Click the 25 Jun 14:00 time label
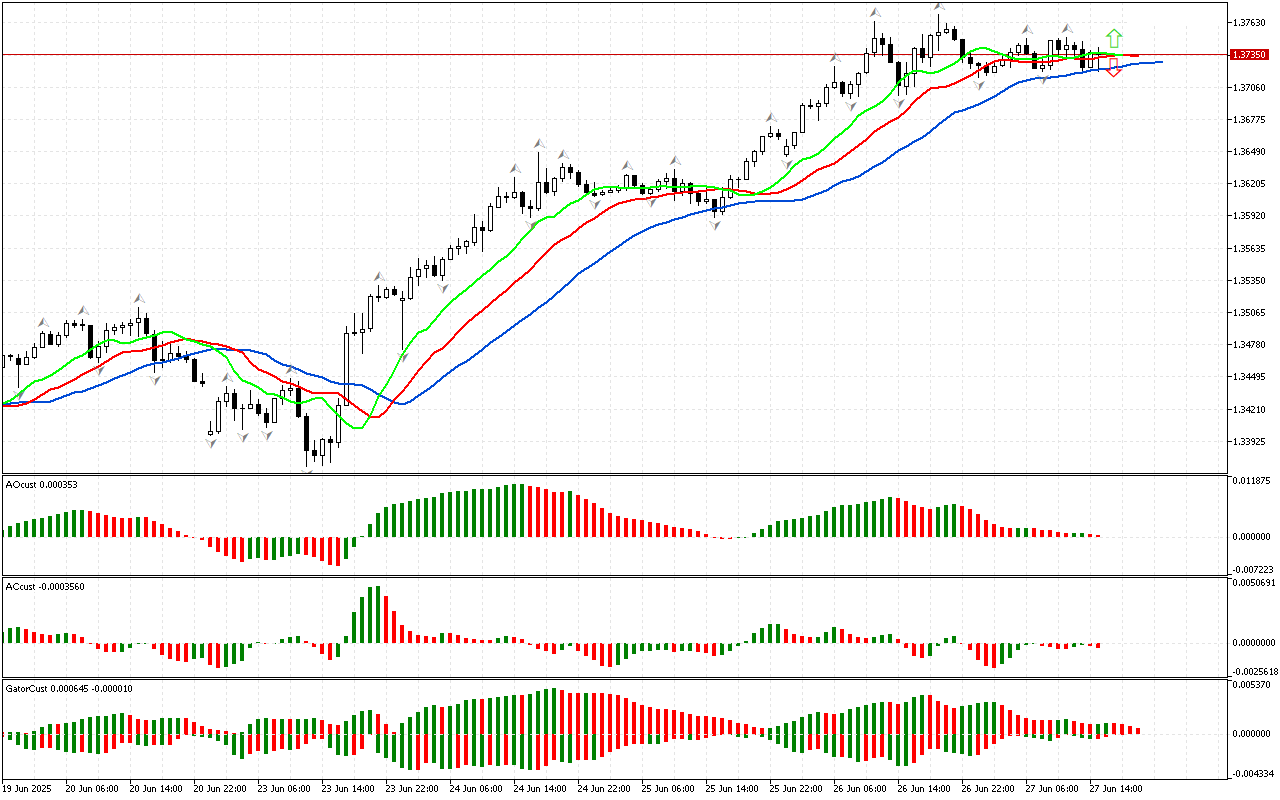This screenshot has height=800, width=1280. (x=731, y=788)
